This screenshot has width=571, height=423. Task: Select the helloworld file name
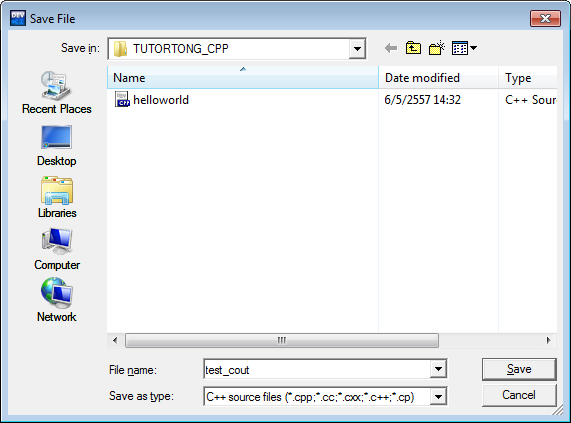161,100
